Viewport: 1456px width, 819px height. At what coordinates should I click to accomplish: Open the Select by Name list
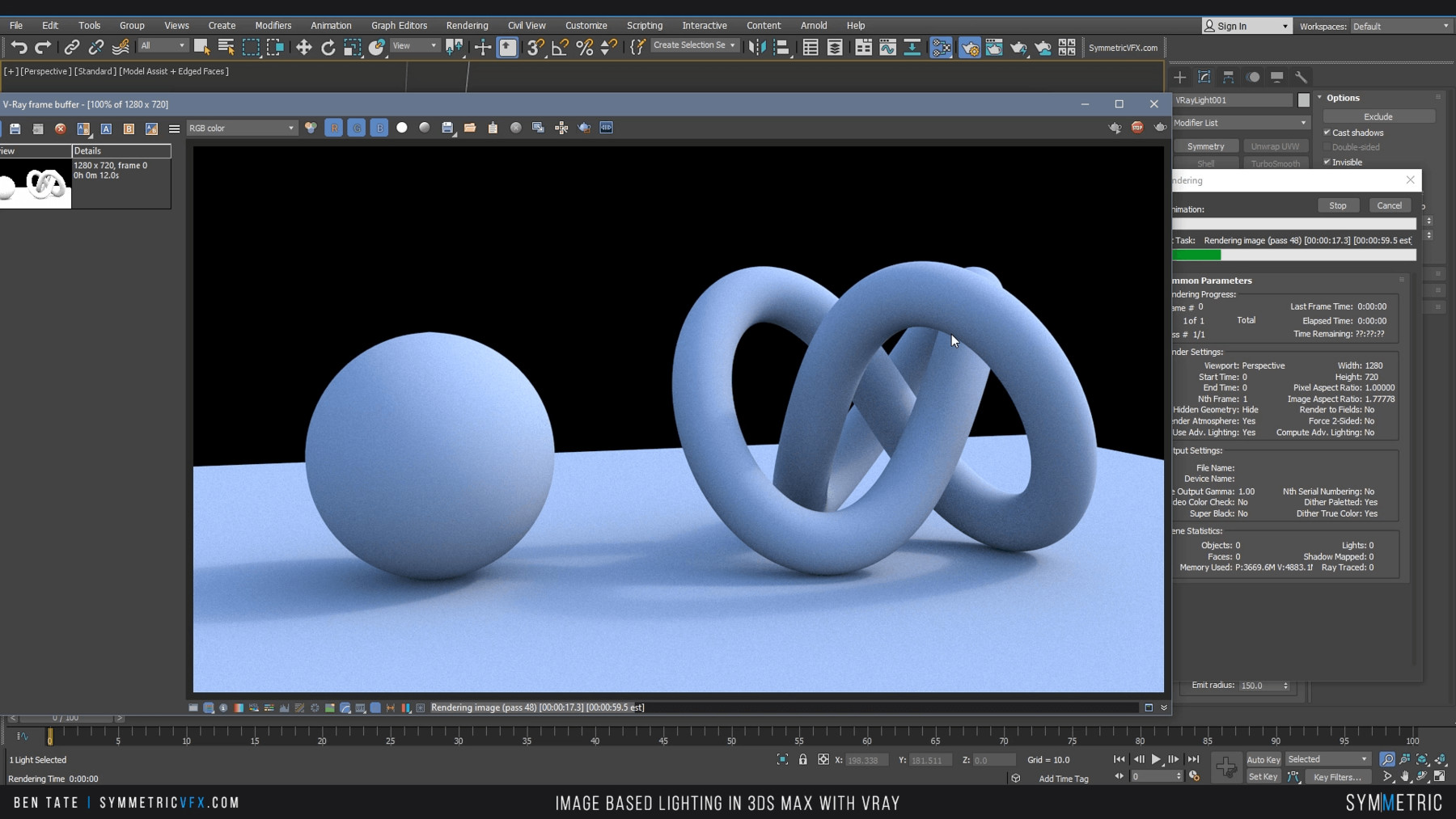pyautogui.click(x=226, y=47)
